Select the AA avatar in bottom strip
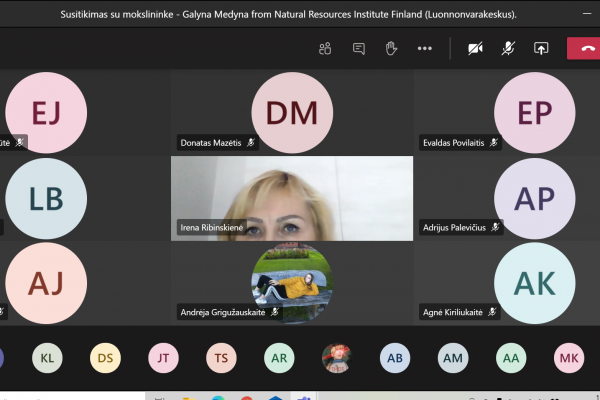Viewport: 600px width, 400px height. [x=511, y=358]
